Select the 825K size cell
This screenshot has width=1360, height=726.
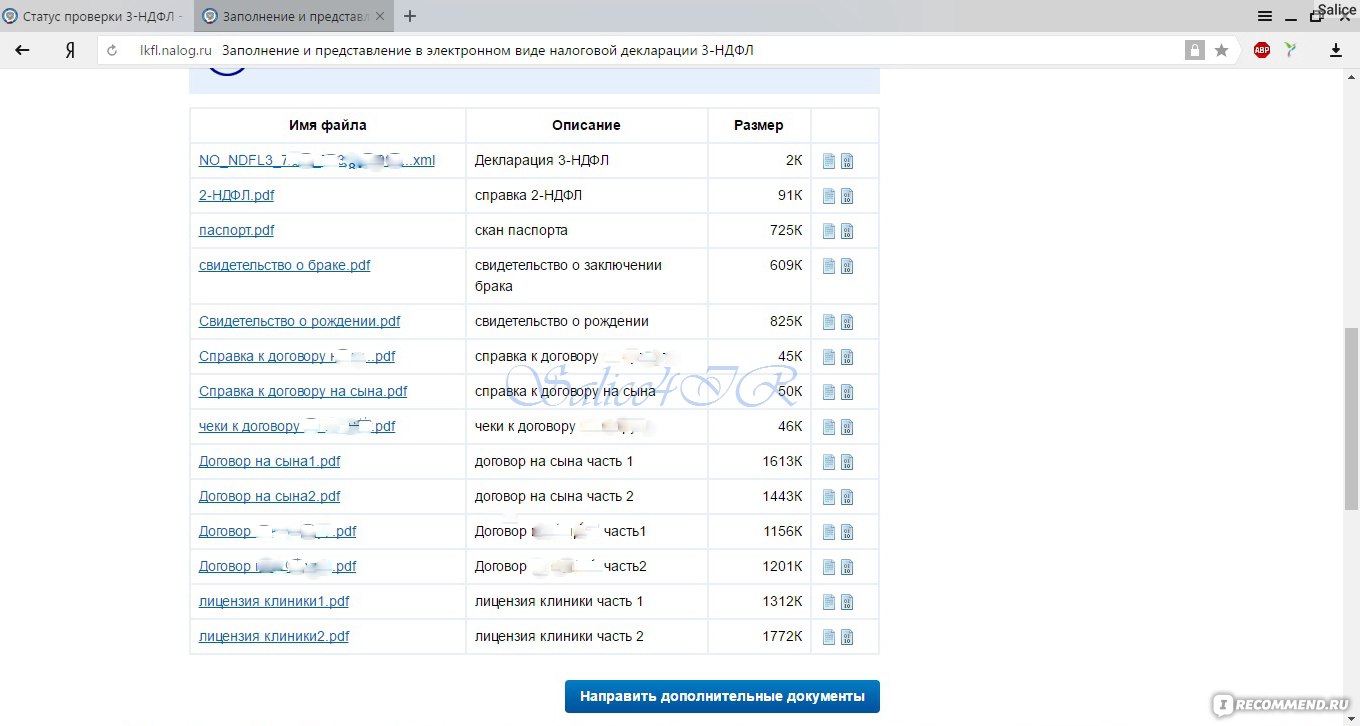point(760,321)
